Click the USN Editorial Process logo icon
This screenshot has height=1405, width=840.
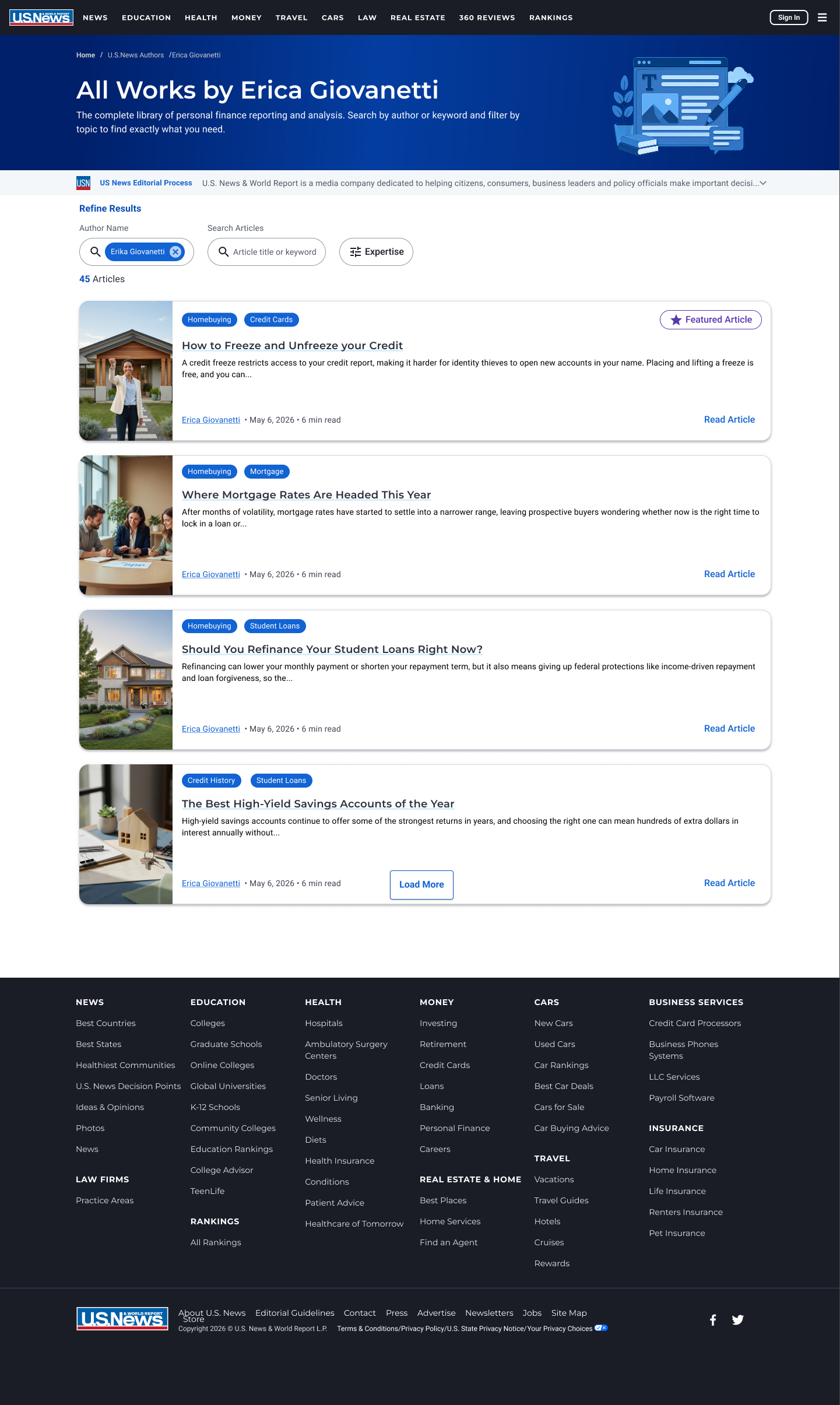(83, 183)
